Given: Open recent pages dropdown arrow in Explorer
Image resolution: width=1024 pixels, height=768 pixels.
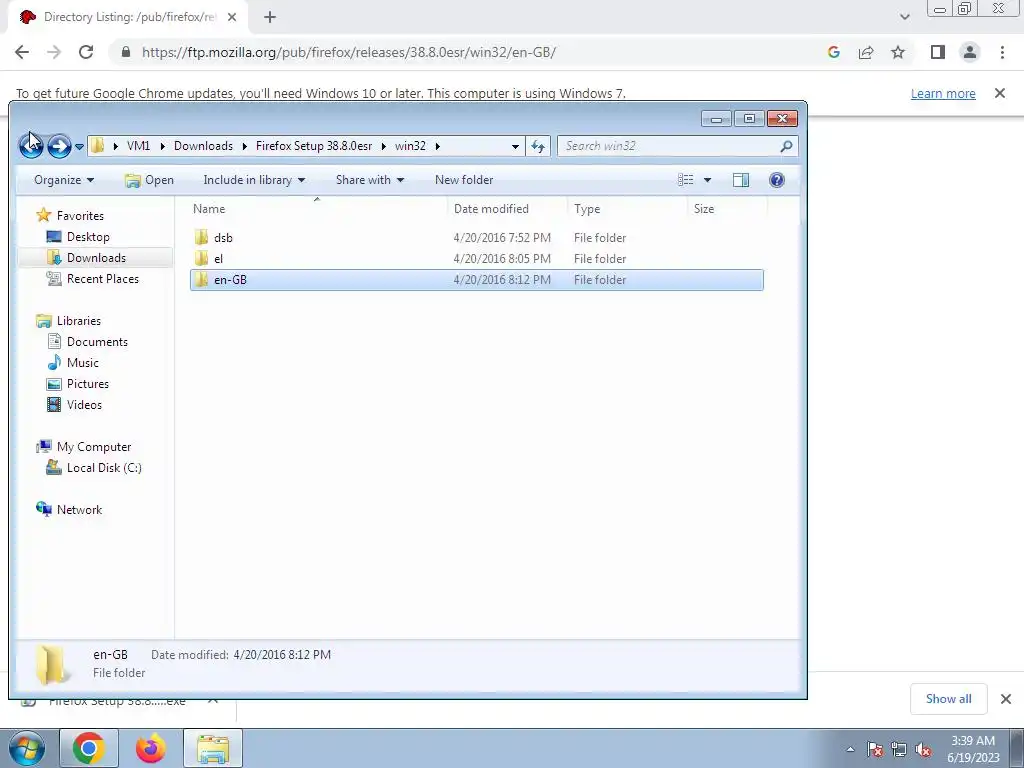Looking at the screenshot, I should pyautogui.click(x=79, y=146).
